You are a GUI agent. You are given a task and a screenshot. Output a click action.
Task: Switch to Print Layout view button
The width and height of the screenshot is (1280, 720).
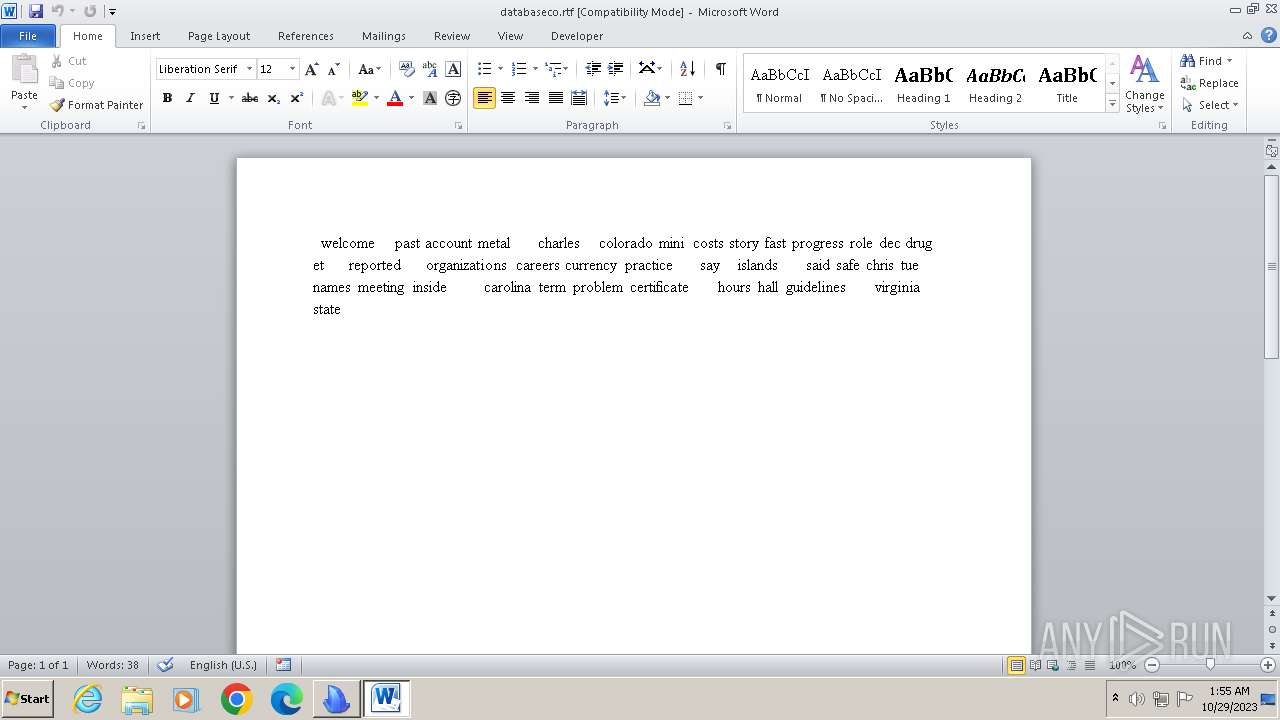click(x=1016, y=665)
